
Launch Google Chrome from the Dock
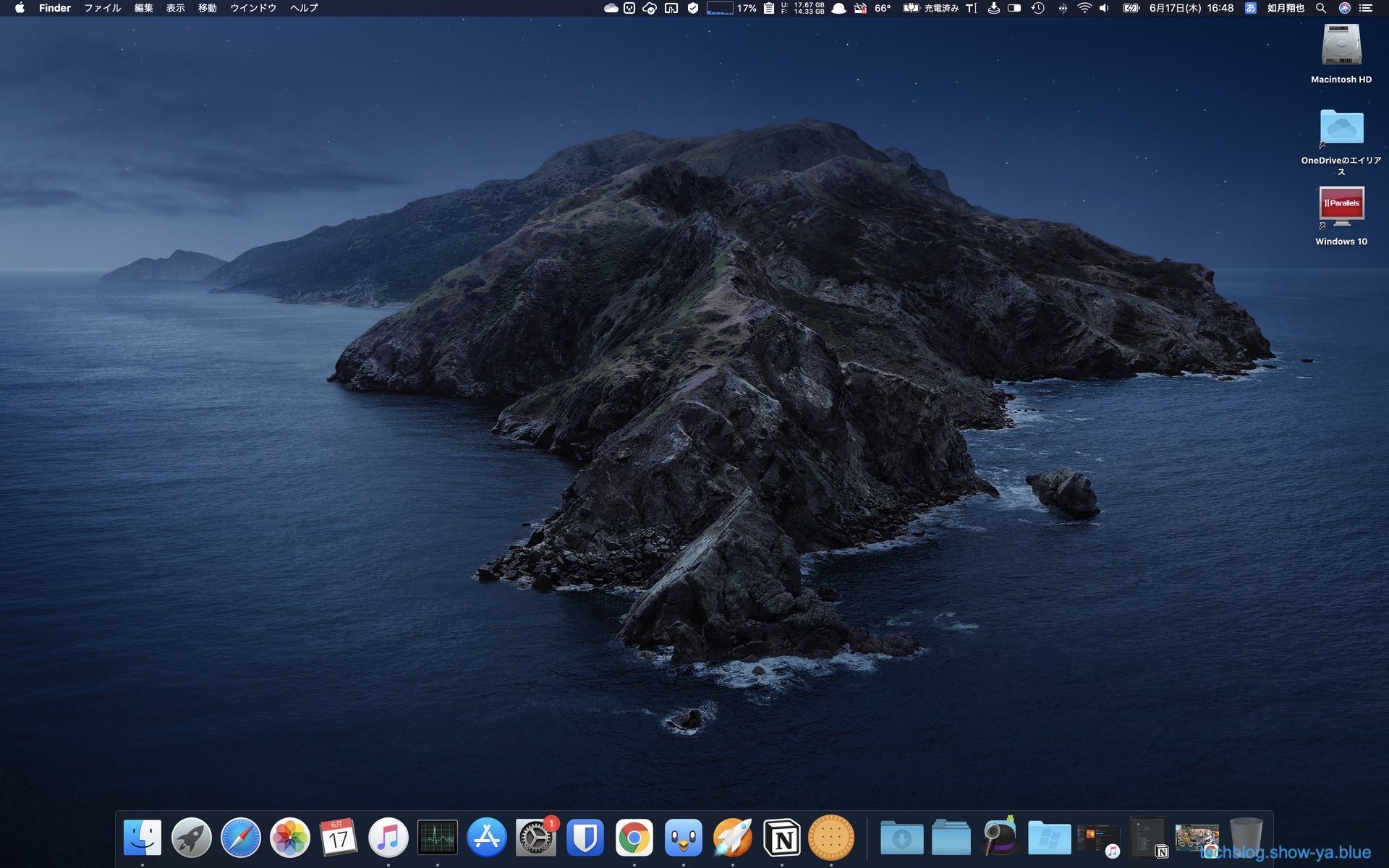click(x=634, y=838)
